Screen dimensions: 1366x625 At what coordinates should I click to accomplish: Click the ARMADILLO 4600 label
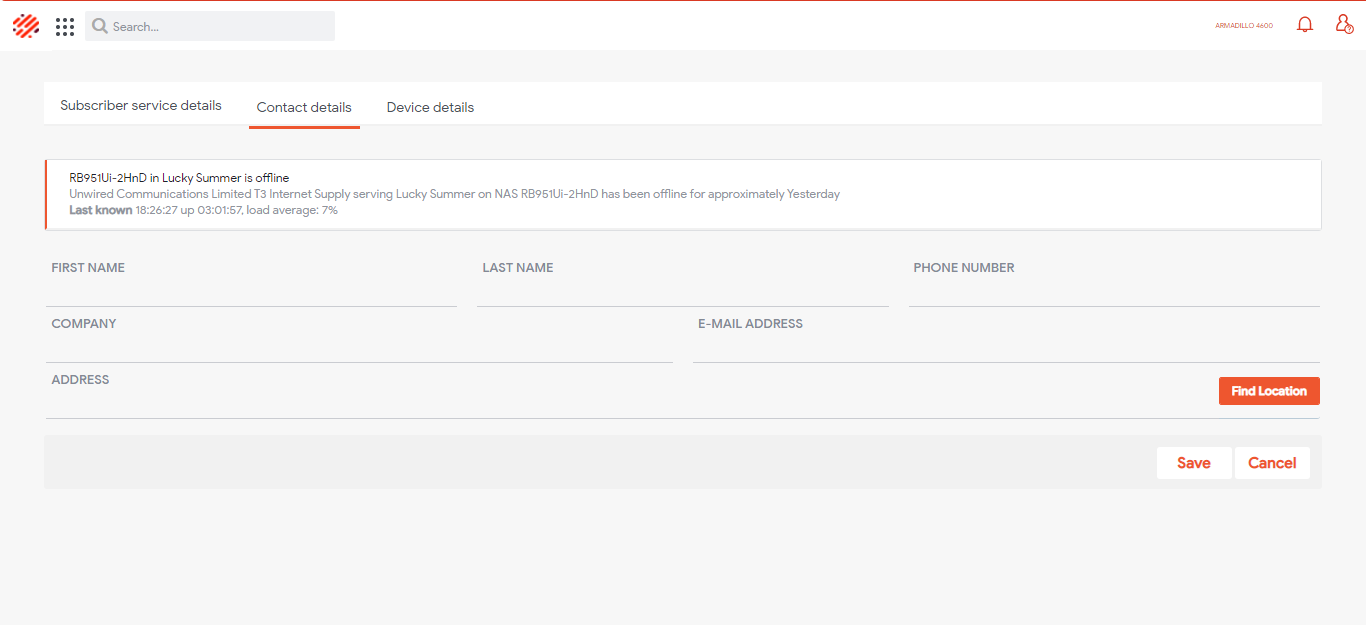point(1244,26)
